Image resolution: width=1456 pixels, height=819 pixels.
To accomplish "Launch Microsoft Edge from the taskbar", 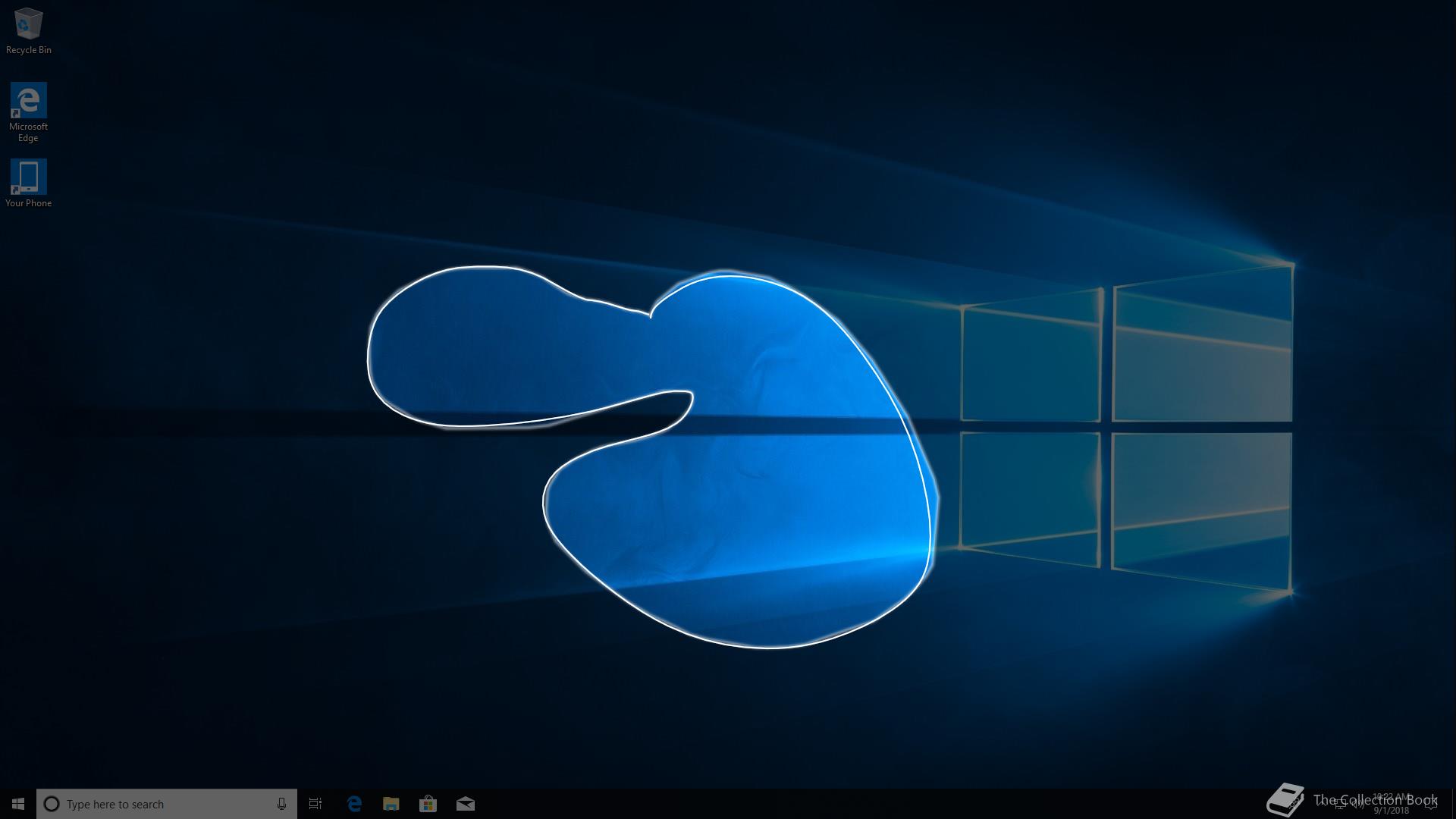I will pyautogui.click(x=354, y=804).
